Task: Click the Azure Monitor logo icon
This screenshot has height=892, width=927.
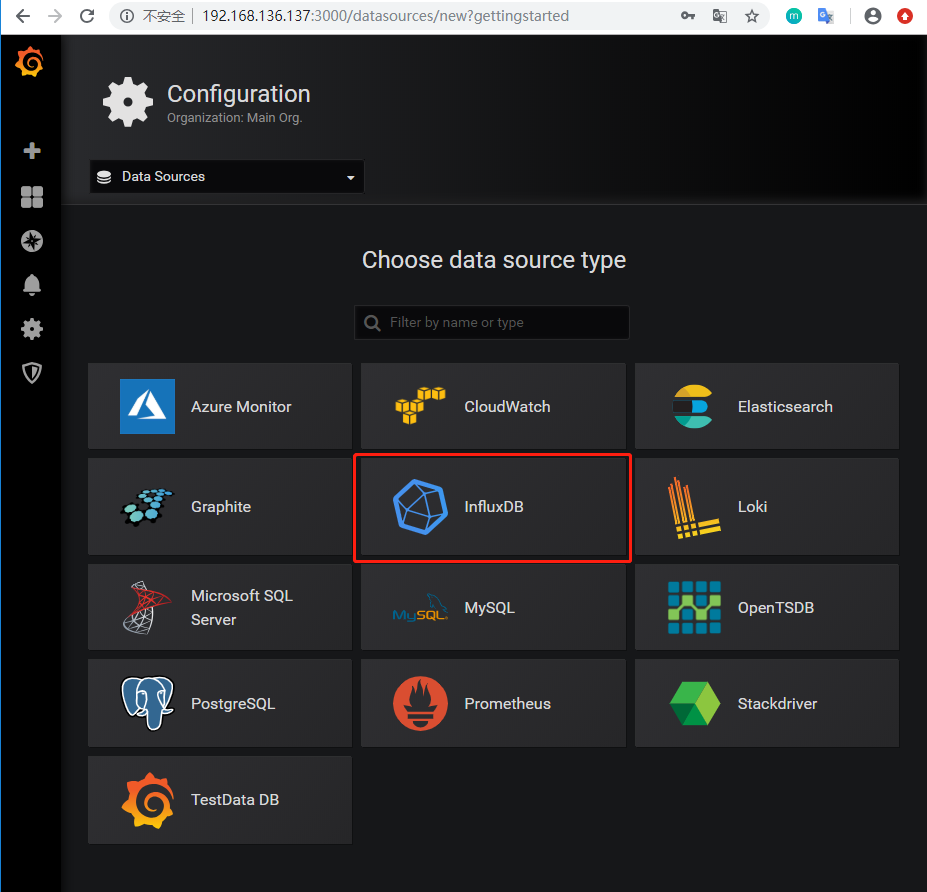Action: (147, 407)
